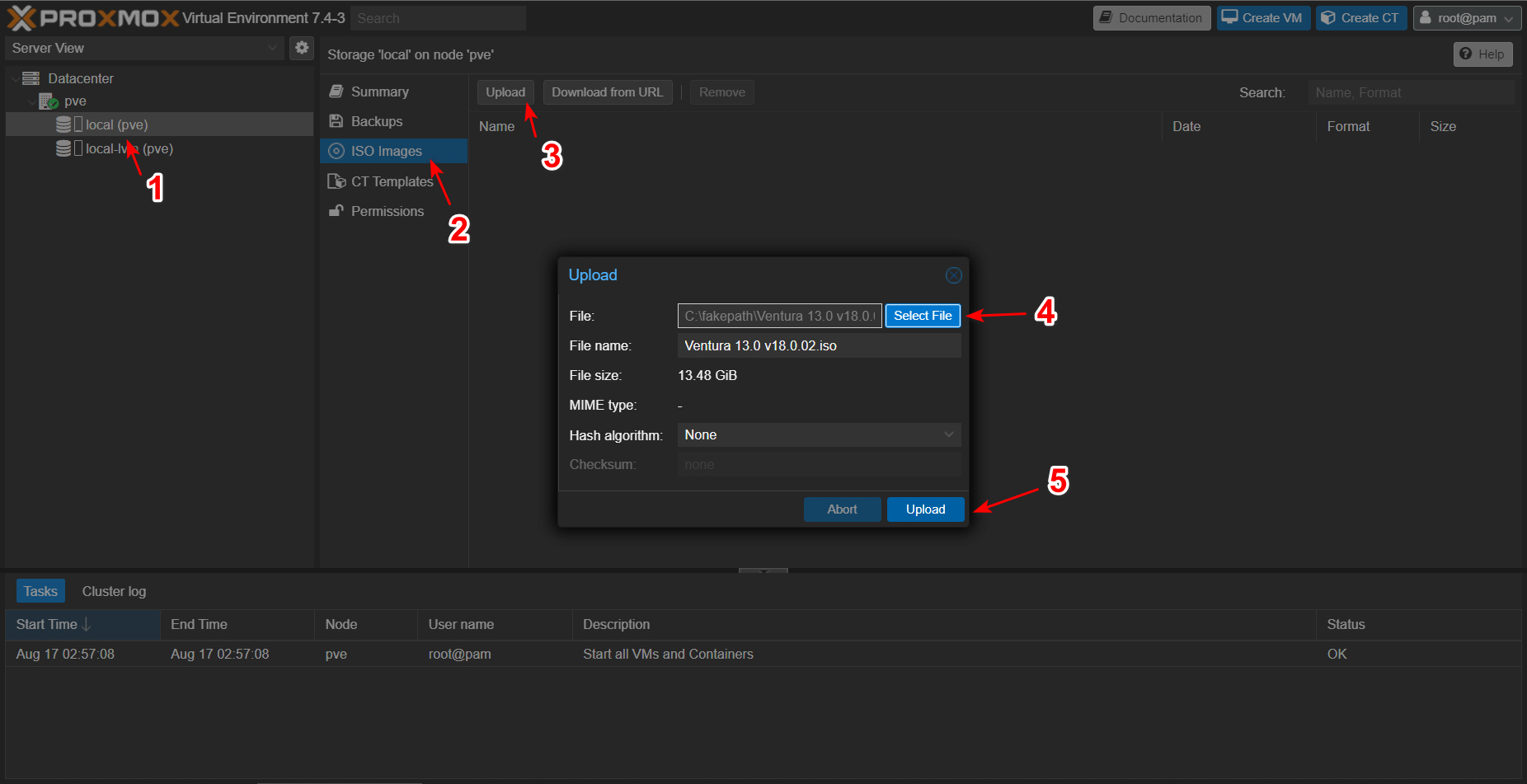
Task: Click the local-lvm storage icon
Action: [x=63, y=148]
